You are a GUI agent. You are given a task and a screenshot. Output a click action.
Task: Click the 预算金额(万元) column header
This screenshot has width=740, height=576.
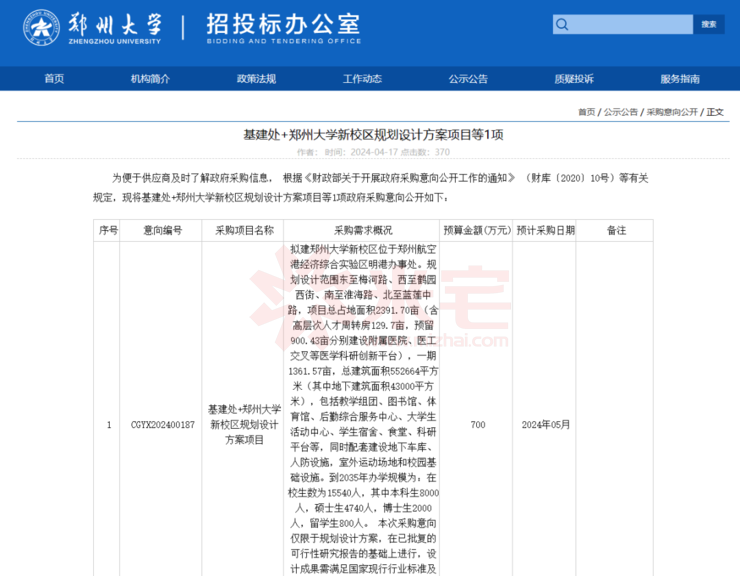coord(477,230)
